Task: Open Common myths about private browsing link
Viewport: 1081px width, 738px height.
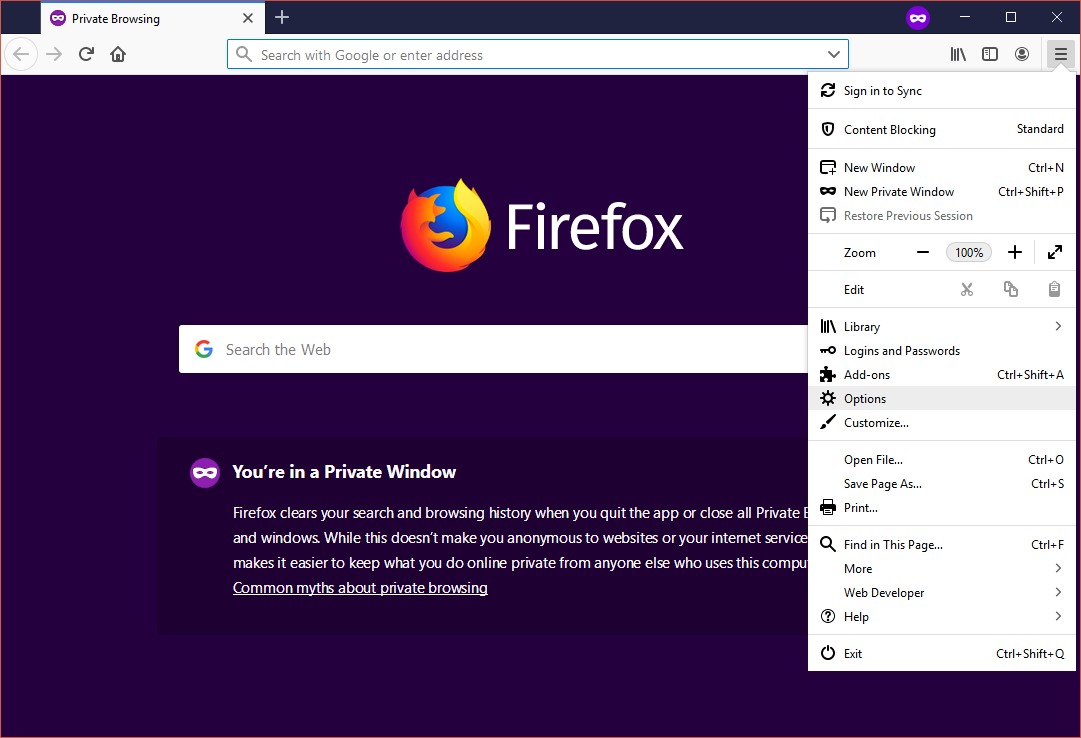Action: pos(360,588)
